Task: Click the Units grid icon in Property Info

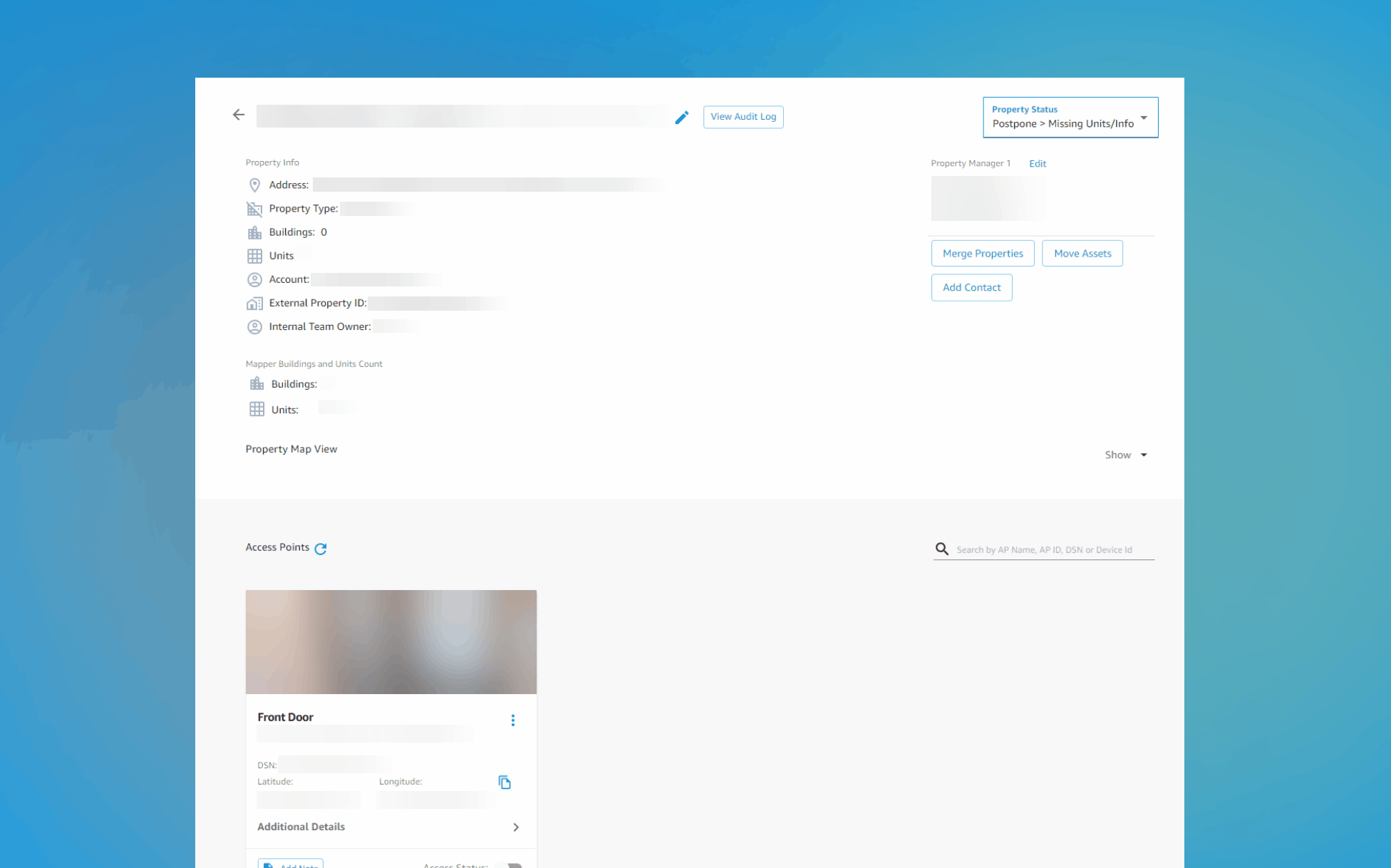Action: (x=254, y=256)
